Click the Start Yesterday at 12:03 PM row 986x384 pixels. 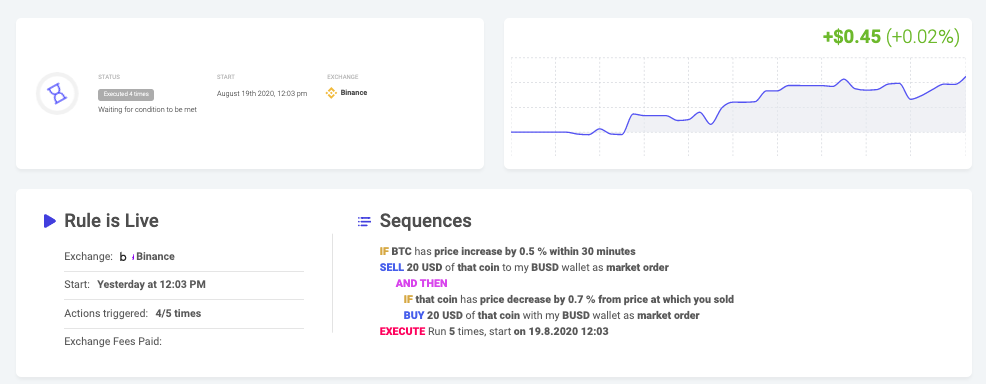point(184,285)
